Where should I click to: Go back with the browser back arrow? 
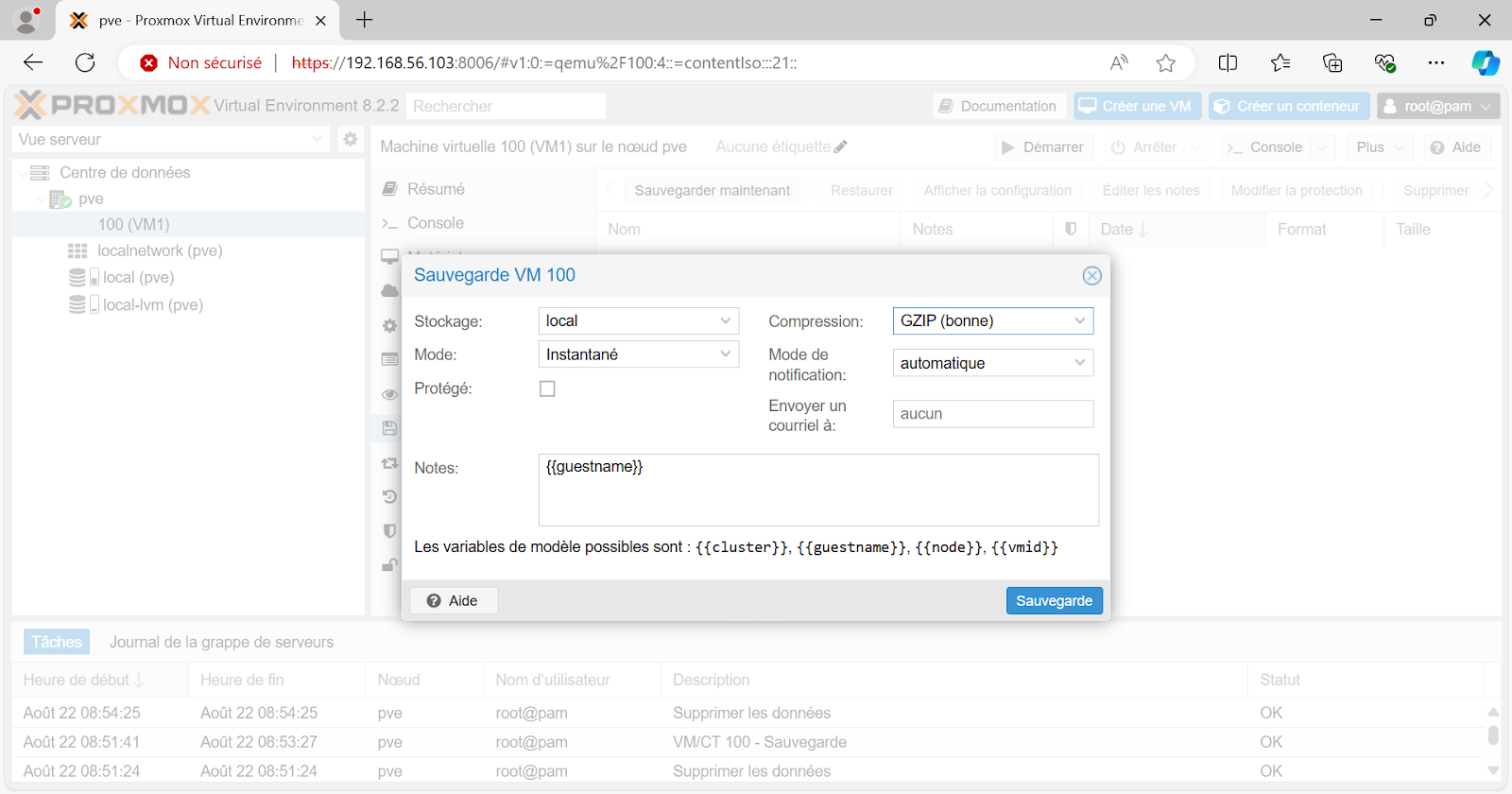pos(33,62)
